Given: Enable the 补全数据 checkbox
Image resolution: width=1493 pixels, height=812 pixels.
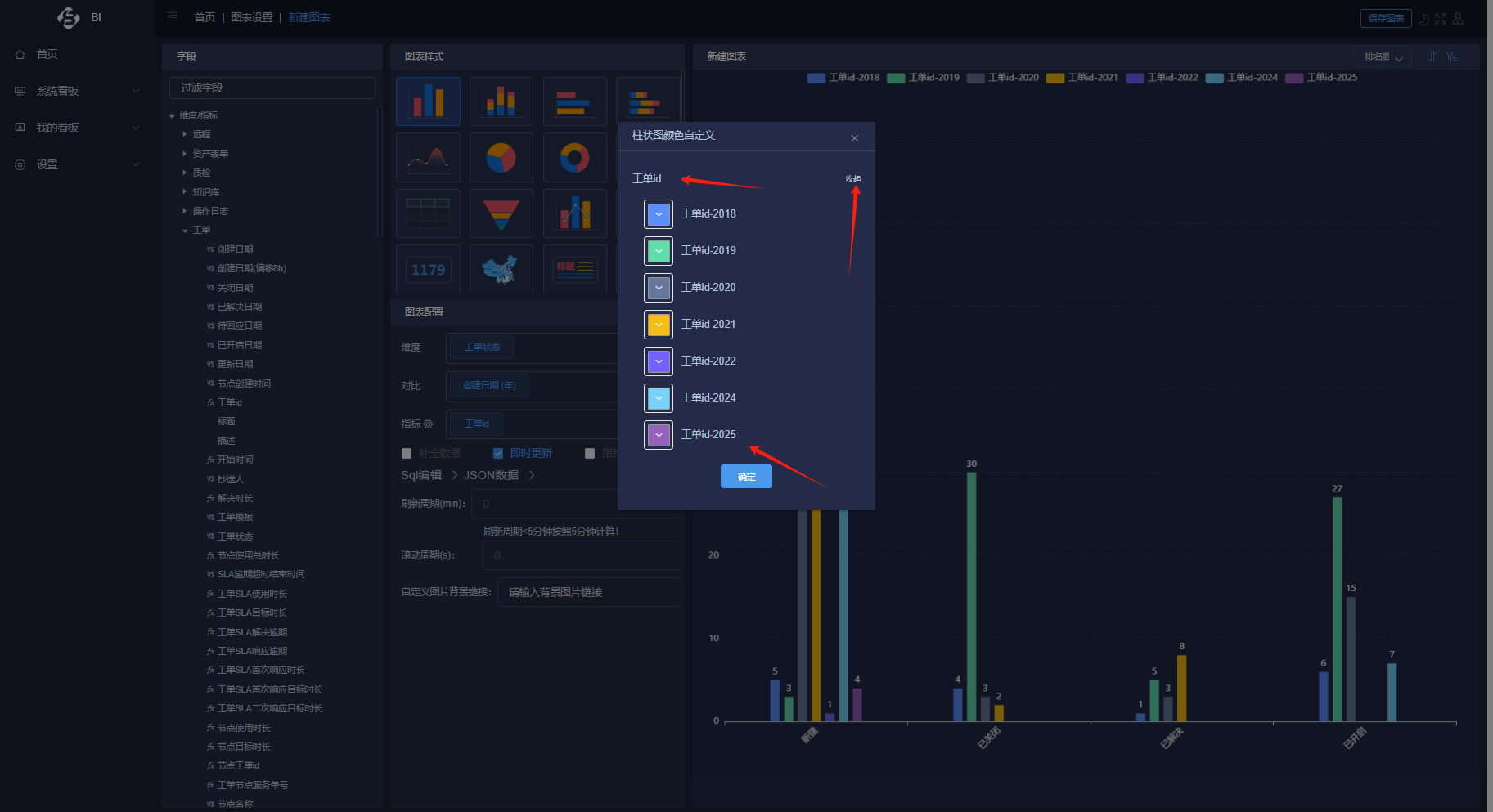Looking at the screenshot, I should pyautogui.click(x=407, y=453).
